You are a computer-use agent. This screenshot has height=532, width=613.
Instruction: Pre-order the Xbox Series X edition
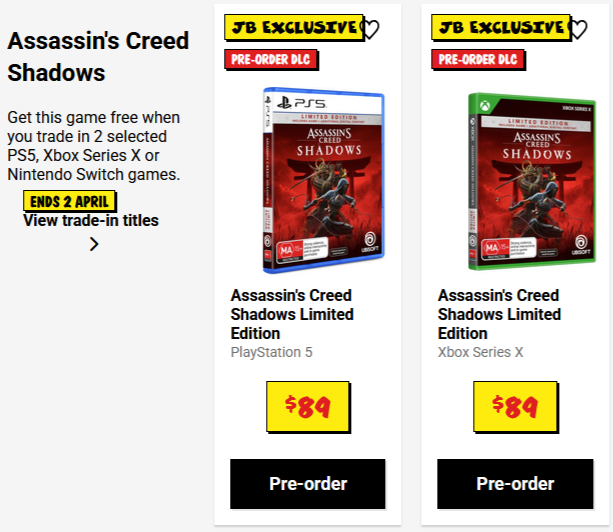515,484
